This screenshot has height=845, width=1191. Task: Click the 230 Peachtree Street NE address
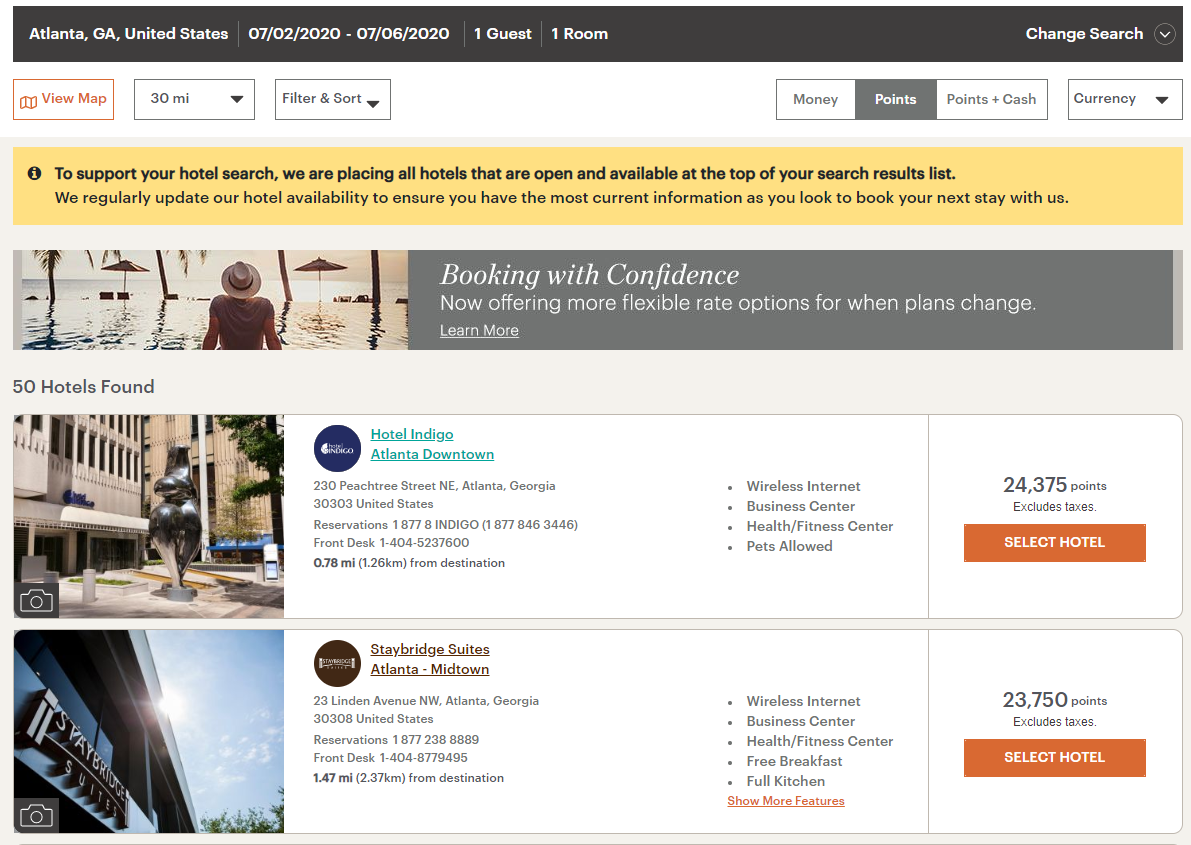point(434,495)
